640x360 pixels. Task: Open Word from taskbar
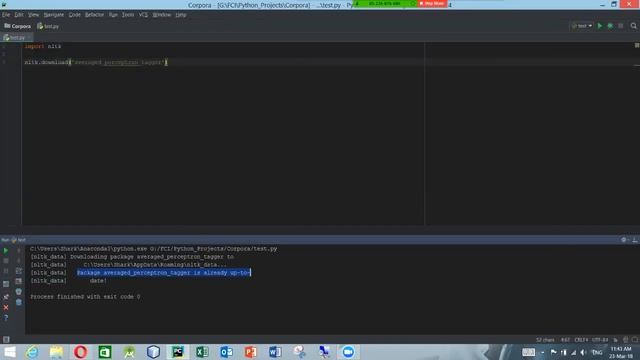(x=275, y=352)
